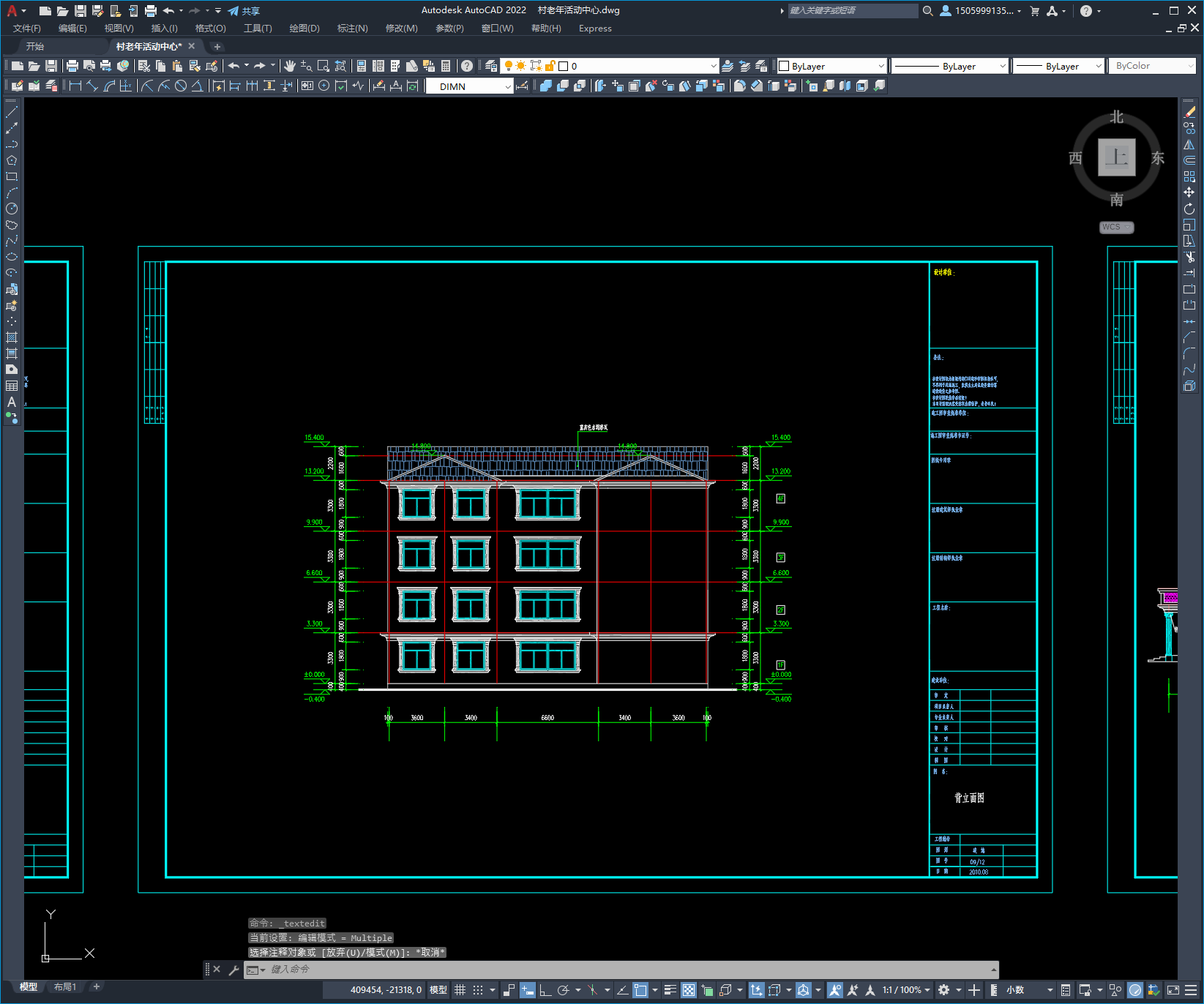The height and width of the screenshot is (1004, 1204).
Task: Open the 视图(V) menu
Action: [x=119, y=29]
